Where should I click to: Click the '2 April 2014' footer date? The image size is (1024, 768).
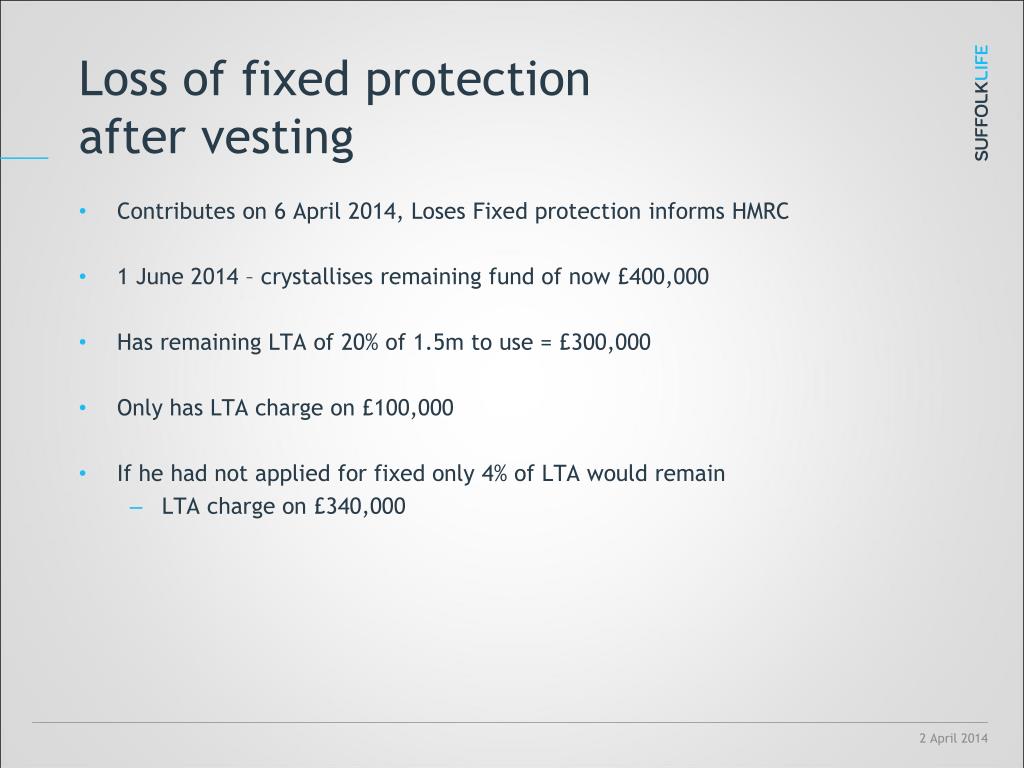[x=953, y=739]
